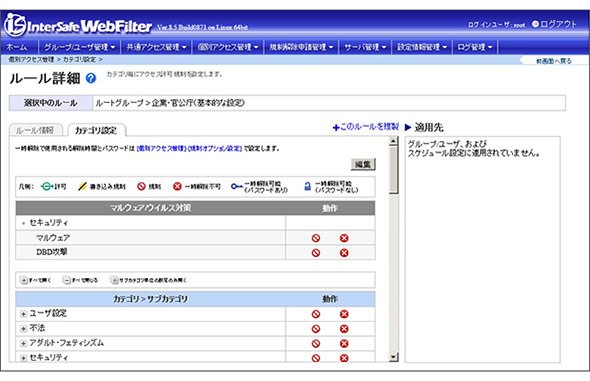Click the ログアウト logout link

point(554,24)
